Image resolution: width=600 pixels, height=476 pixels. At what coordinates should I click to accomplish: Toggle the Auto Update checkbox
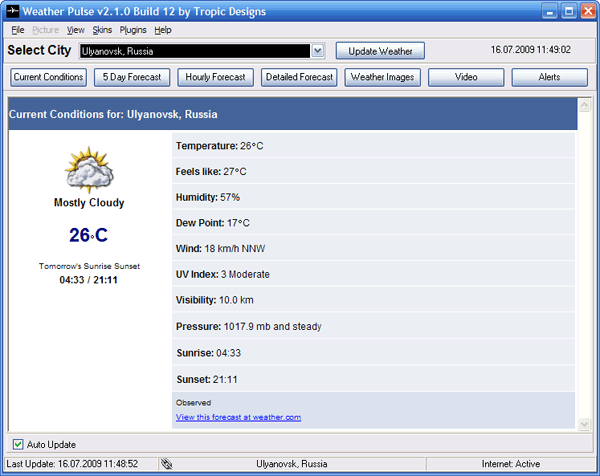18,444
